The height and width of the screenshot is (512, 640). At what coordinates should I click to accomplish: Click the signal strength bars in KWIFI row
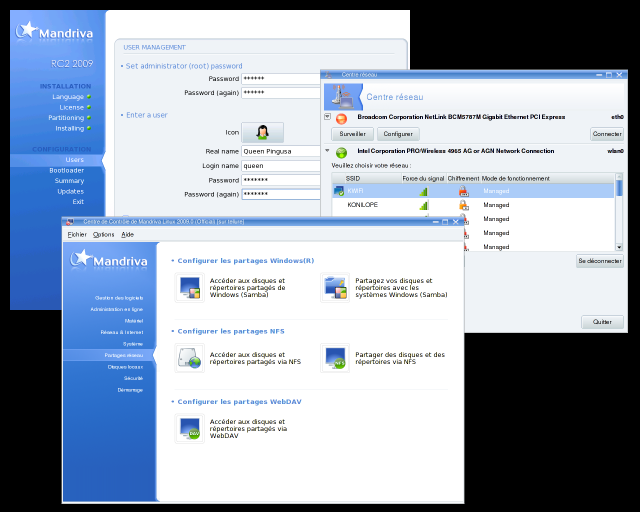(x=423, y=191)
